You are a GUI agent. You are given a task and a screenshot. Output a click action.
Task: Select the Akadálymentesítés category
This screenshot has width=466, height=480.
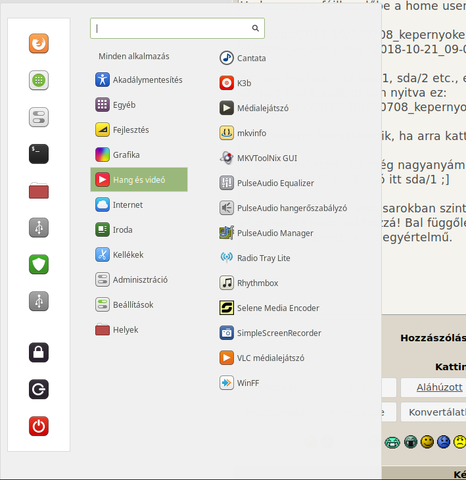point(139,80)
